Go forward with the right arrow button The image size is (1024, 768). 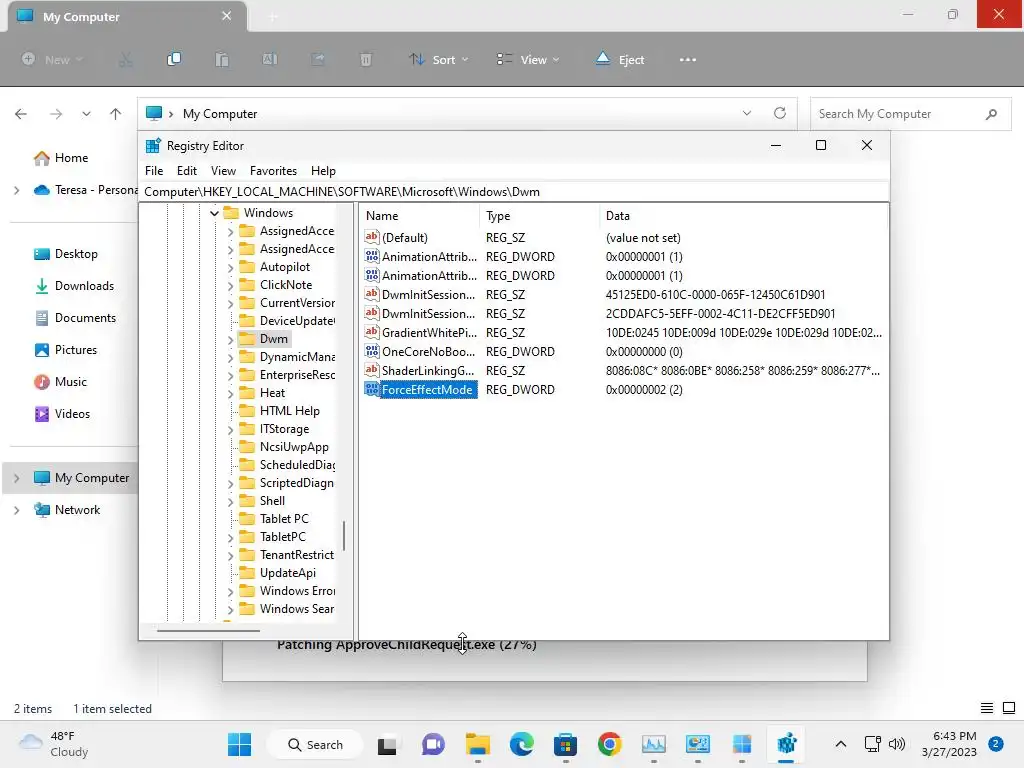tap(56, 114)
